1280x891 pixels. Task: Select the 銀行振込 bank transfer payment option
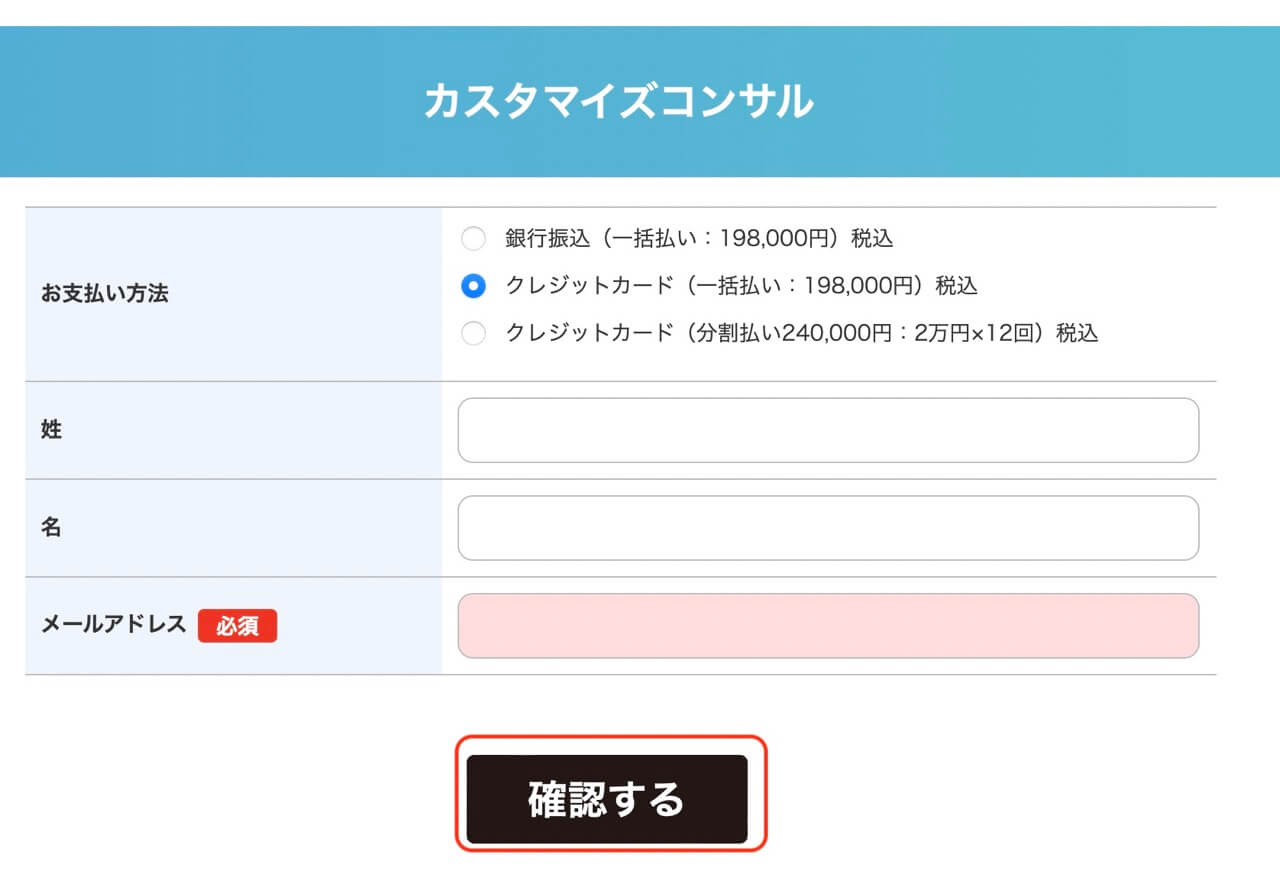(473, 238)
